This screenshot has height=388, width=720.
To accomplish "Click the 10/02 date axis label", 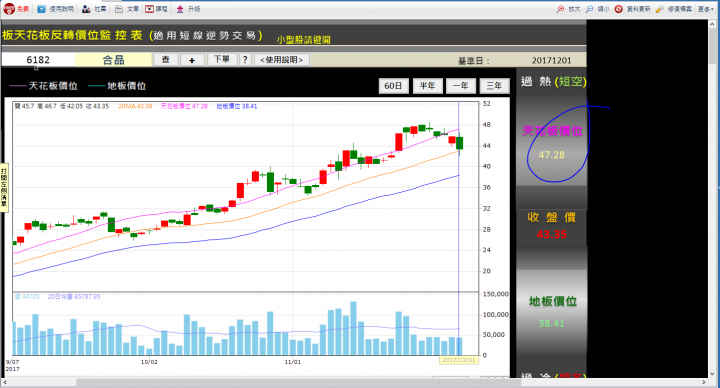I will point(149,362).
